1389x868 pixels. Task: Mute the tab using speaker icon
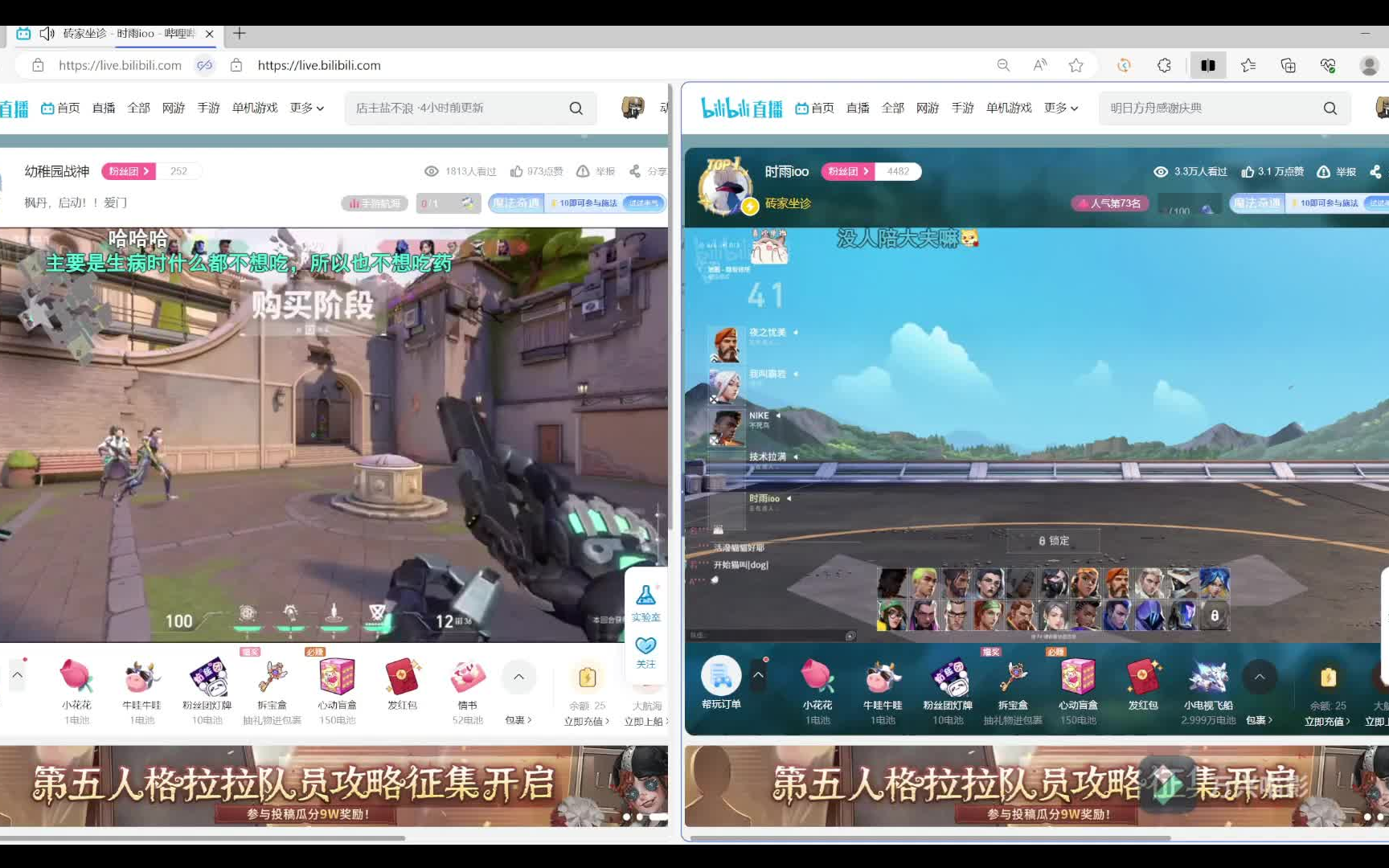point(47,33)
